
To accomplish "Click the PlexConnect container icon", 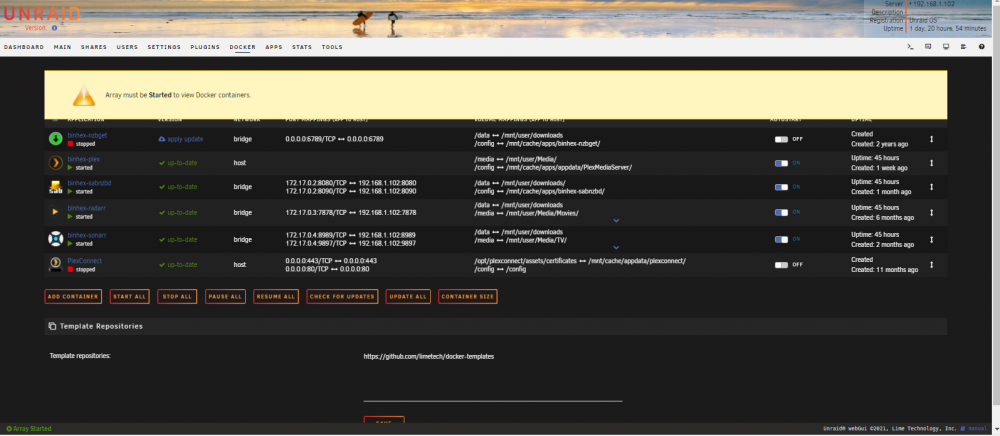I will (55, 265).
